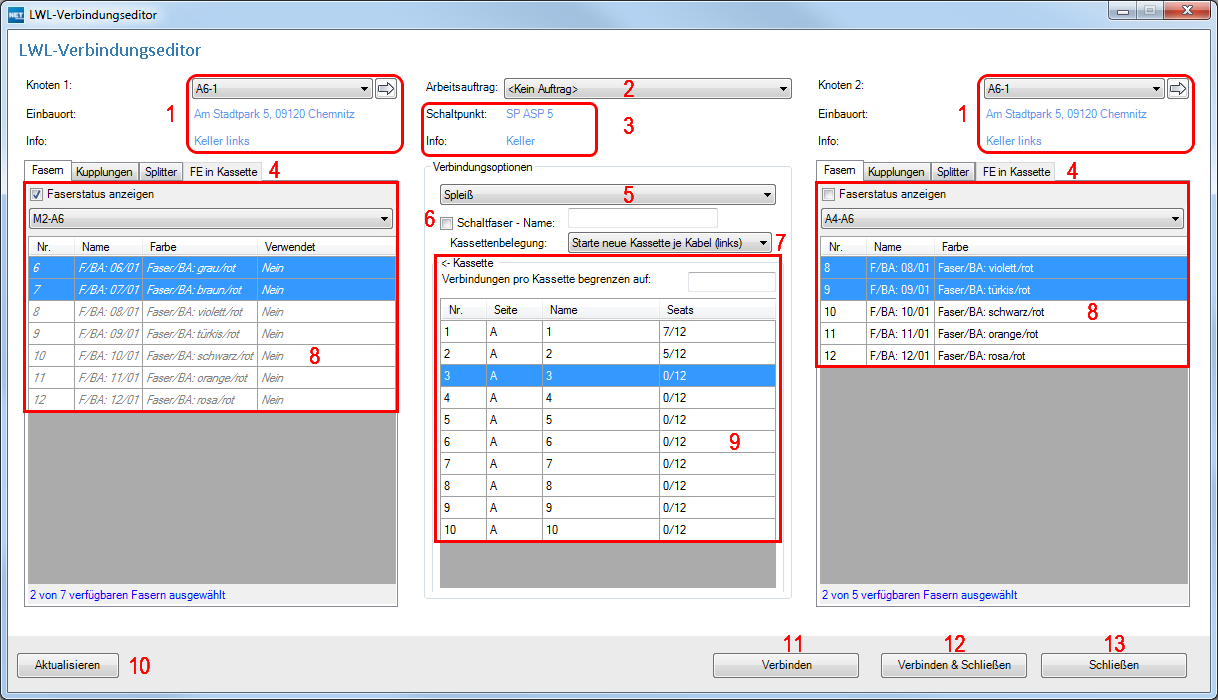Select right fiber row 12 rosa/rot
Screen dimensions: 1218x700
(x=1004, y=356)
